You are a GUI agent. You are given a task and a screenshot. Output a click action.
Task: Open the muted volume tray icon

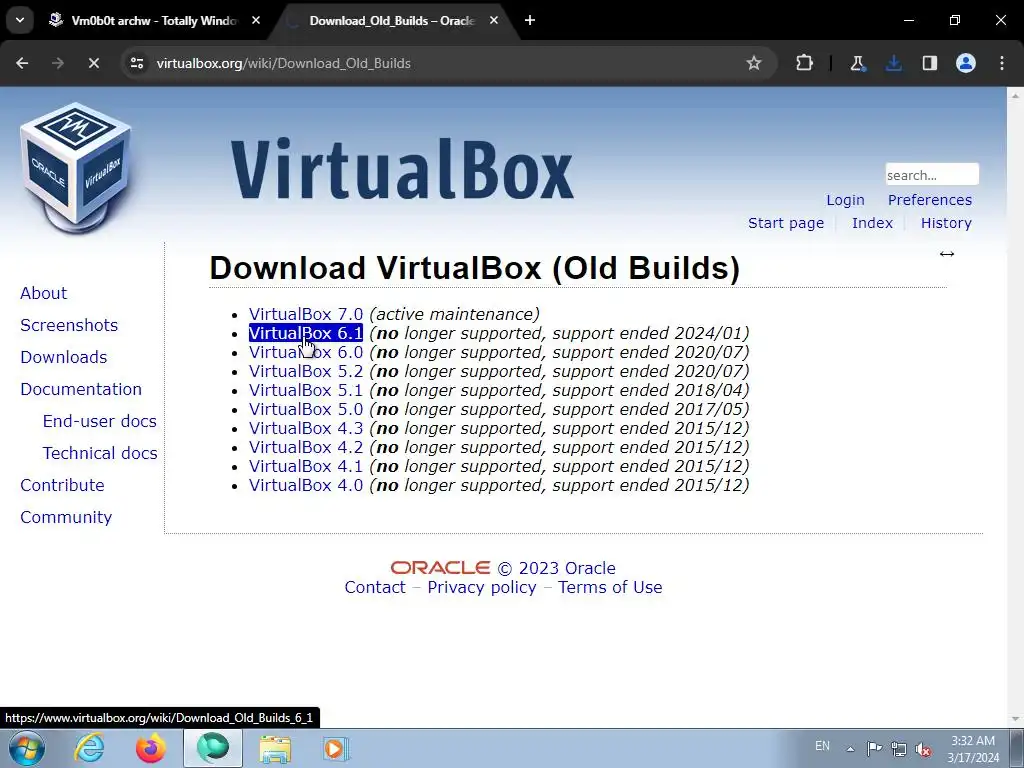click(923, 749)
